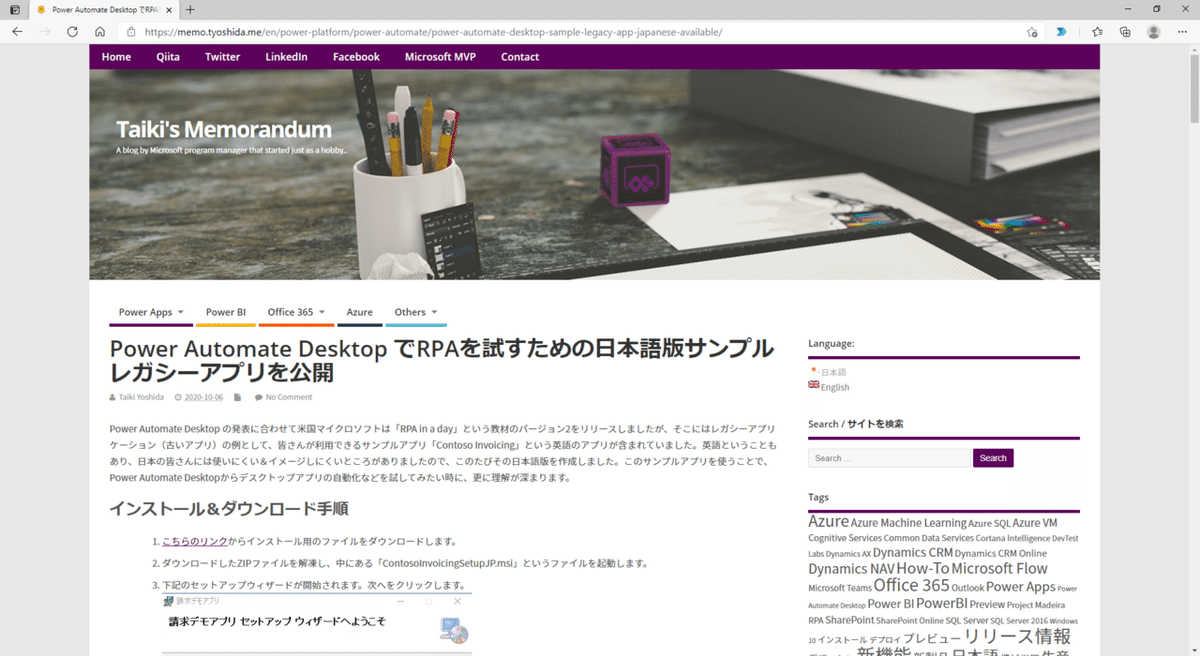Open the Preview tag
Image resolution: width=1200 pixels, height=656 pixels.
(x=986, y=604)
